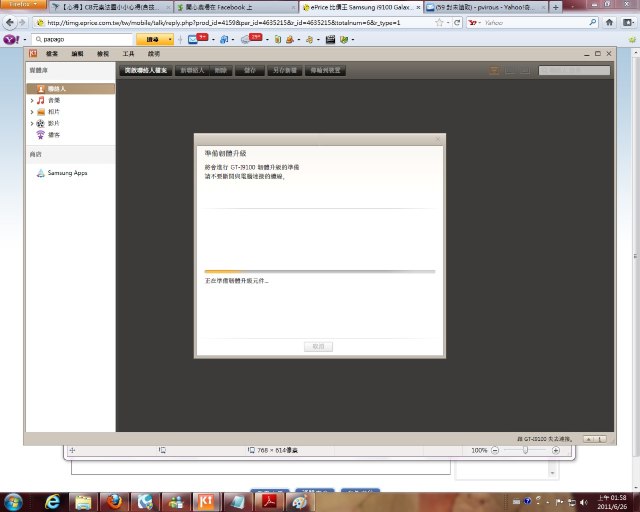The width and height of the screenshot is (640, 512).
Task: Click the orange Yahoo toolbar search button
Action: 155,39
